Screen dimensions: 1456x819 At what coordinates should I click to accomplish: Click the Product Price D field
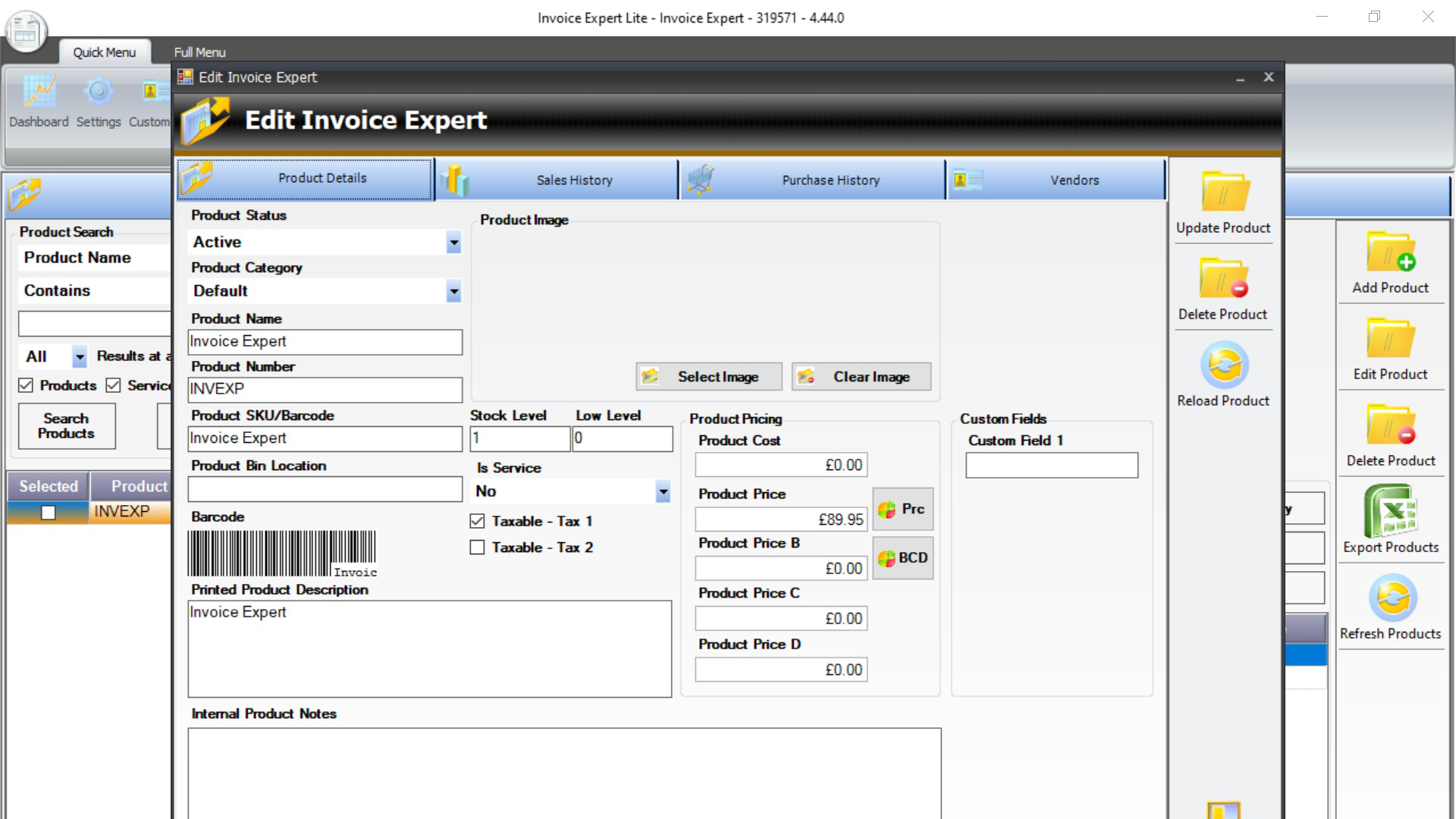click(781, 670)
